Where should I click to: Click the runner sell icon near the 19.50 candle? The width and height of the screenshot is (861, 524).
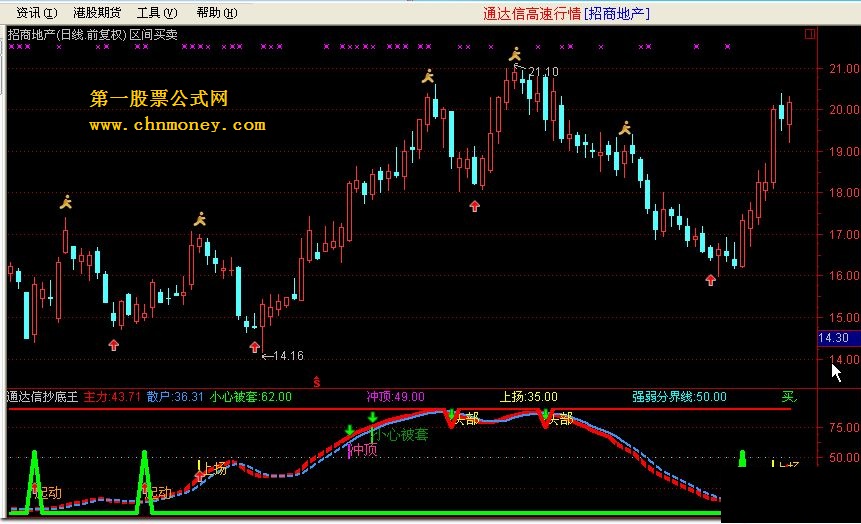[625, 129]
